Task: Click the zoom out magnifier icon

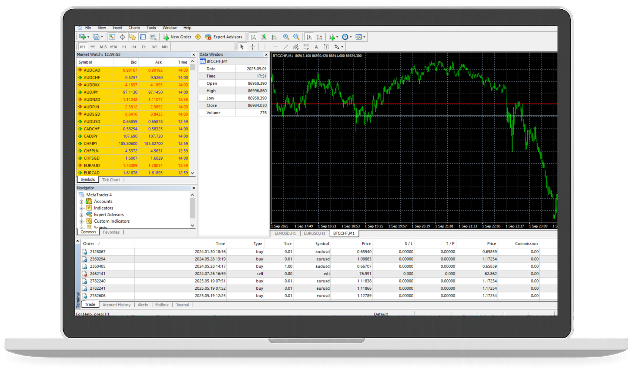Action: click(296, 37)
